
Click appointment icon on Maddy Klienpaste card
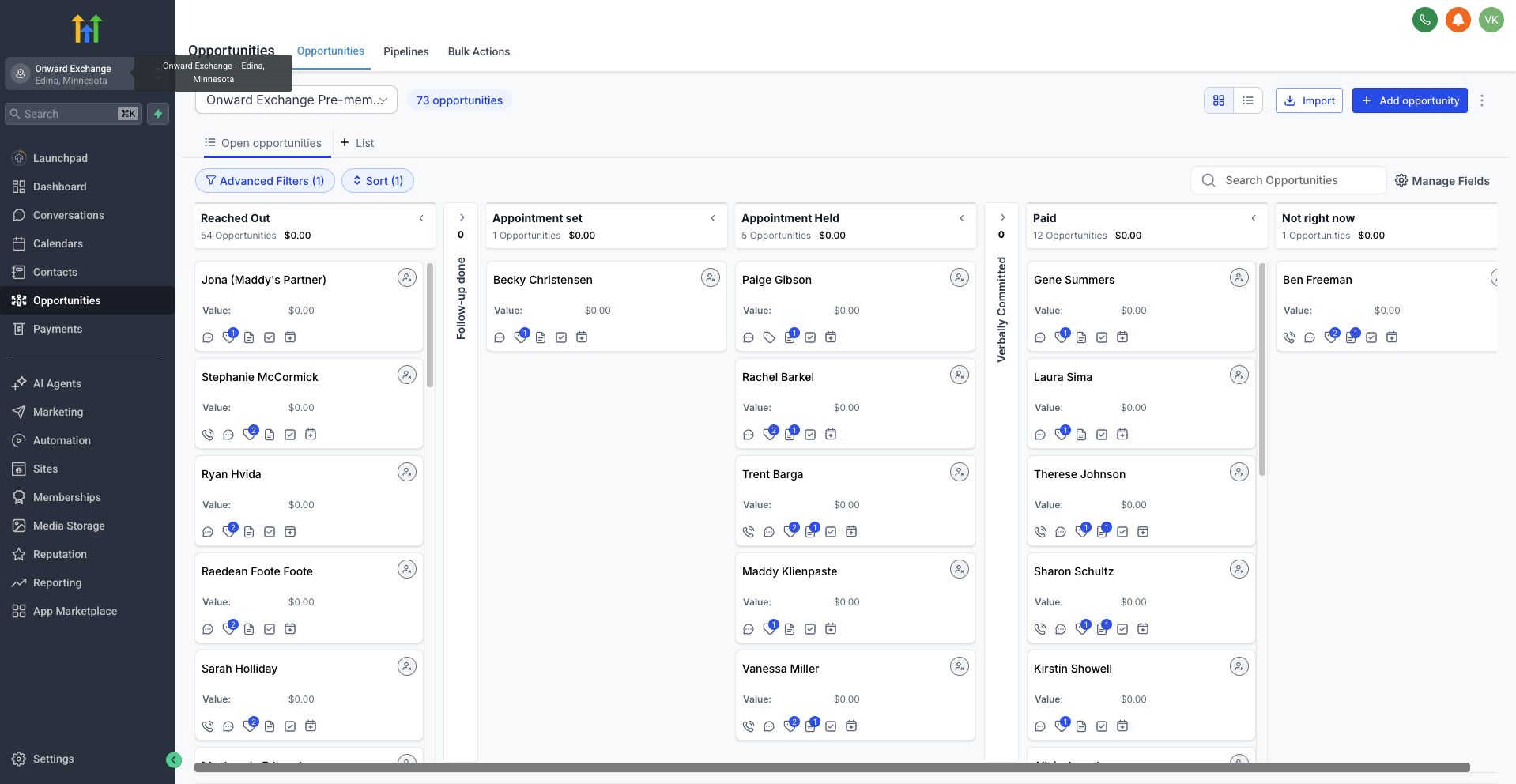[x=831, y=629]
